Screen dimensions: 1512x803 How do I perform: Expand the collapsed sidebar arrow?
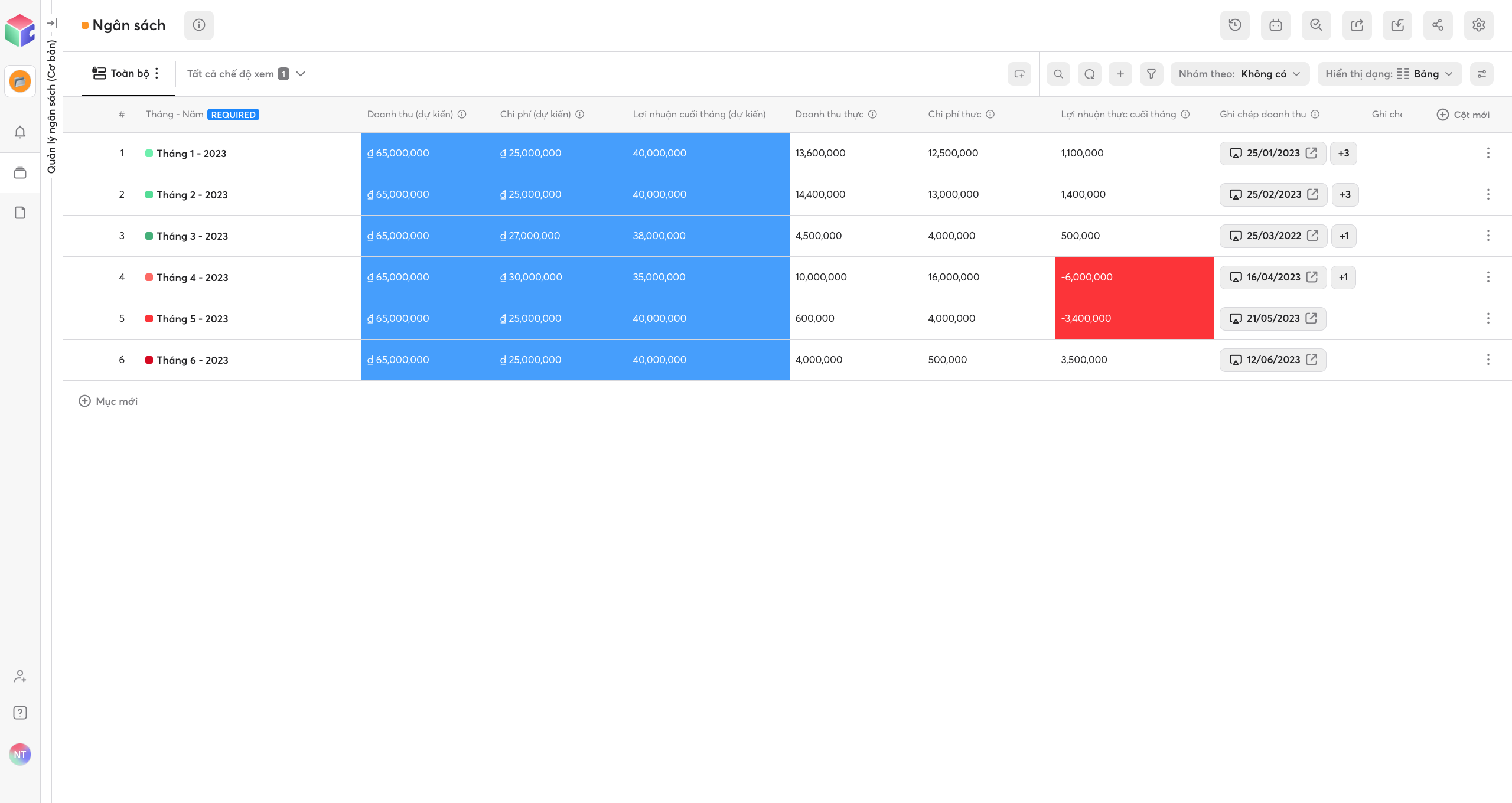click(52, 23)
